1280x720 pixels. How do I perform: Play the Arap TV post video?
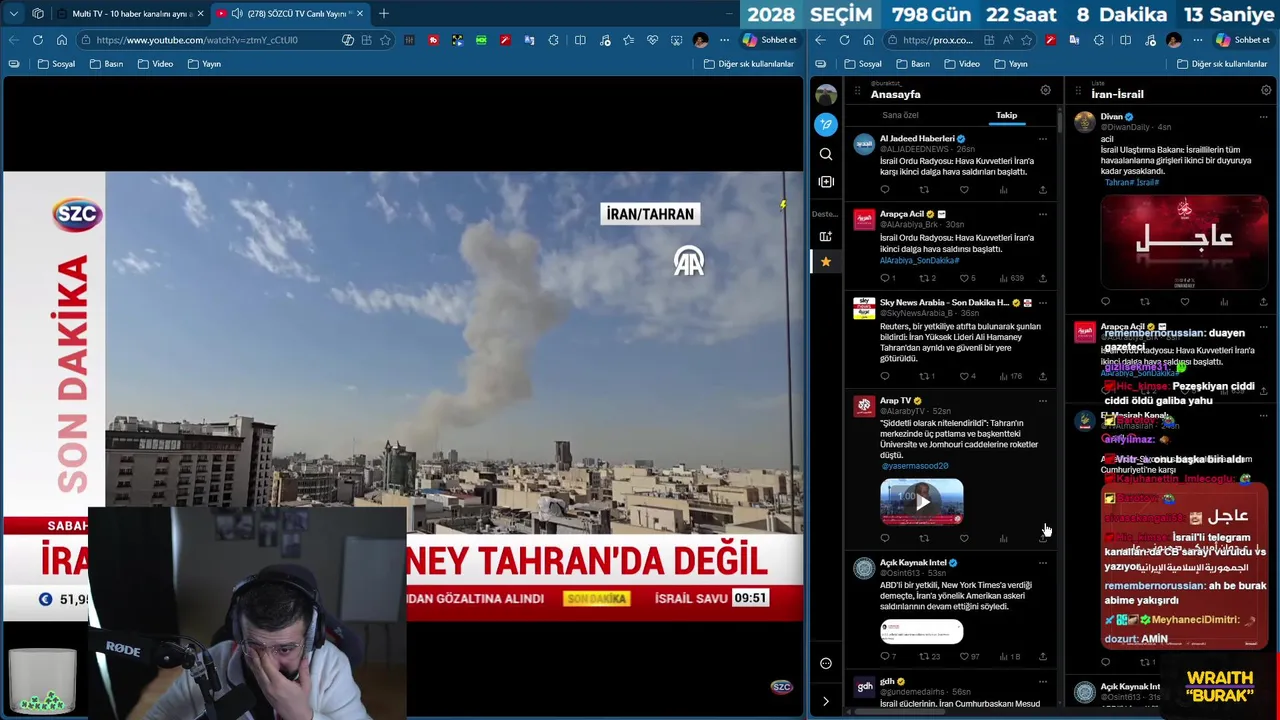[921, 502]
